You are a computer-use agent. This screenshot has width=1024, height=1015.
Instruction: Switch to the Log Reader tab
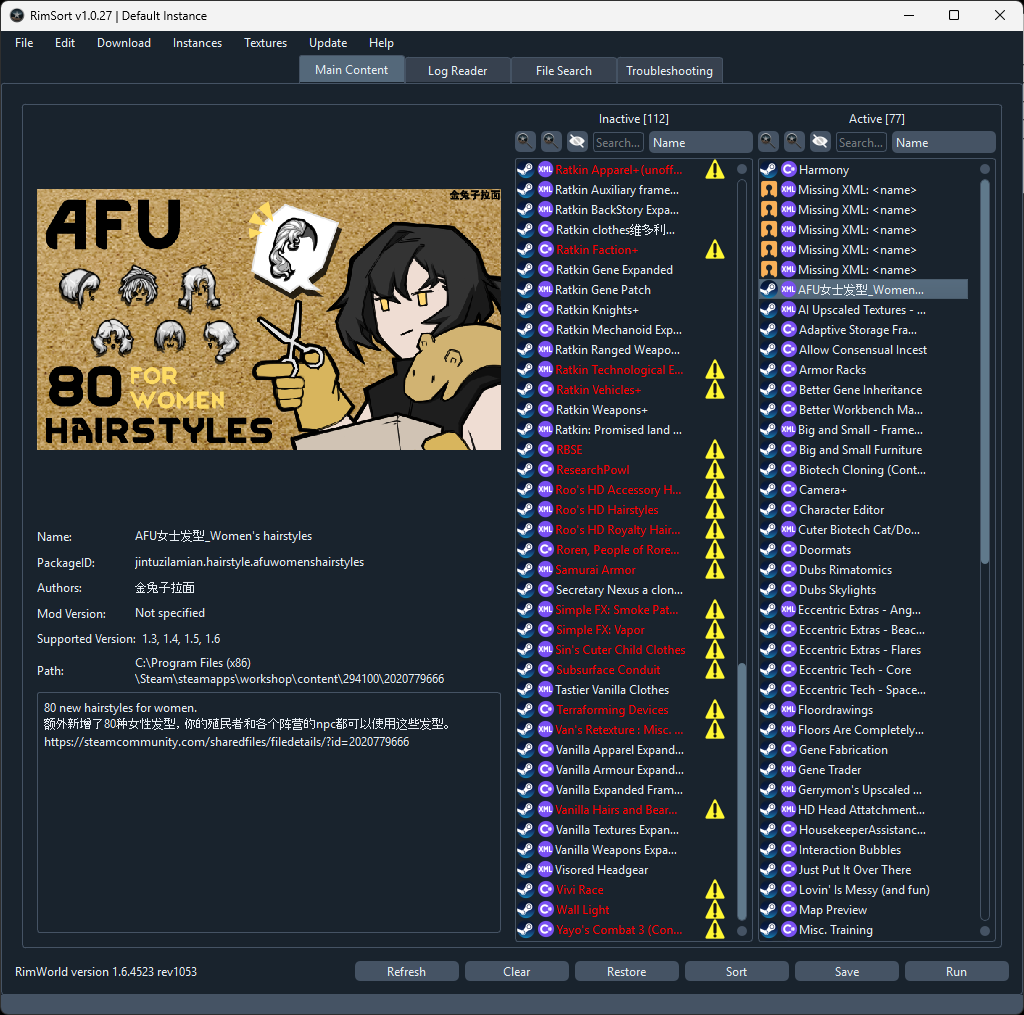coord(457,71)
